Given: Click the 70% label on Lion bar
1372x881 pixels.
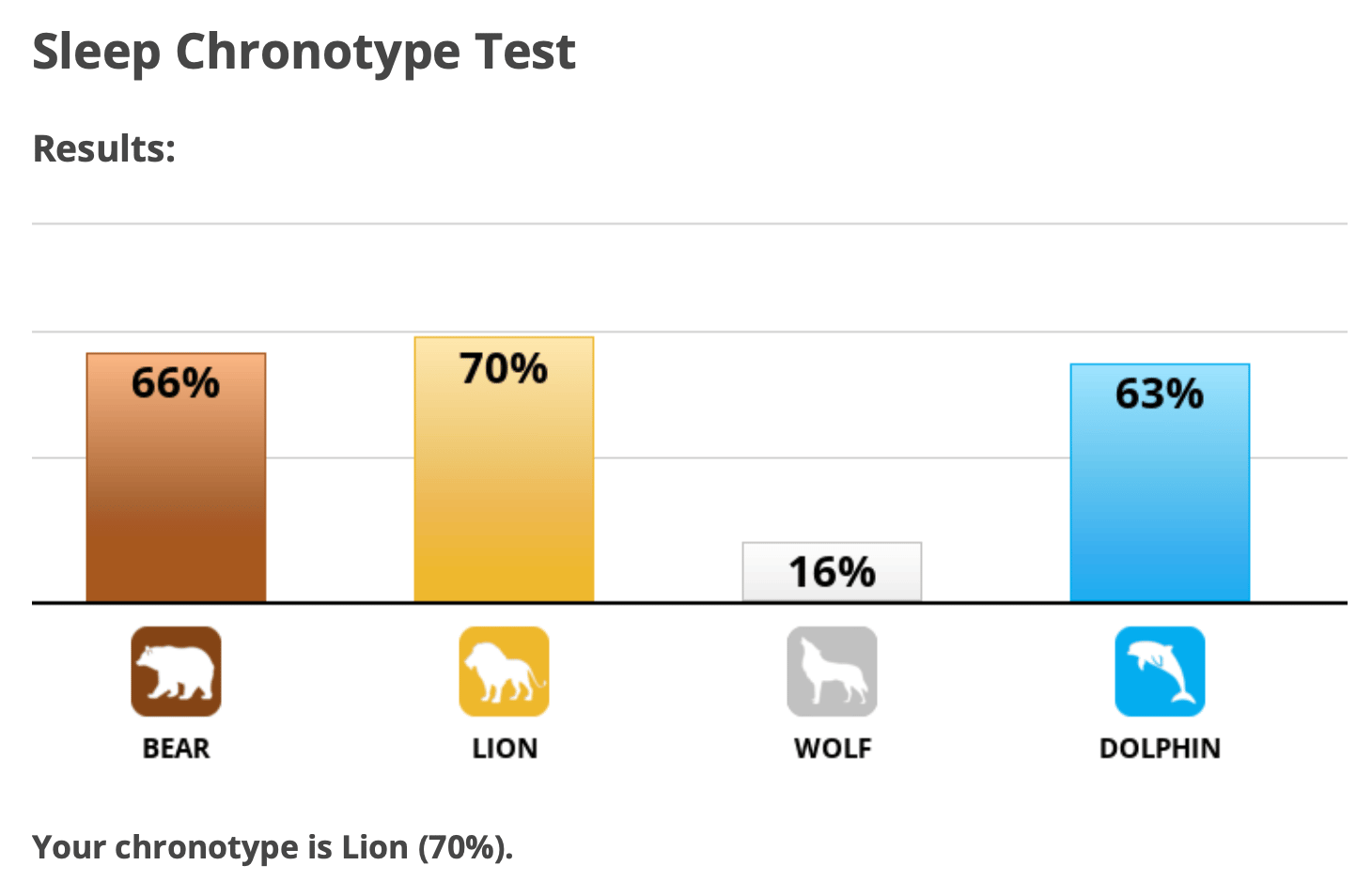Looking at the screenshot, I should 504,368.
